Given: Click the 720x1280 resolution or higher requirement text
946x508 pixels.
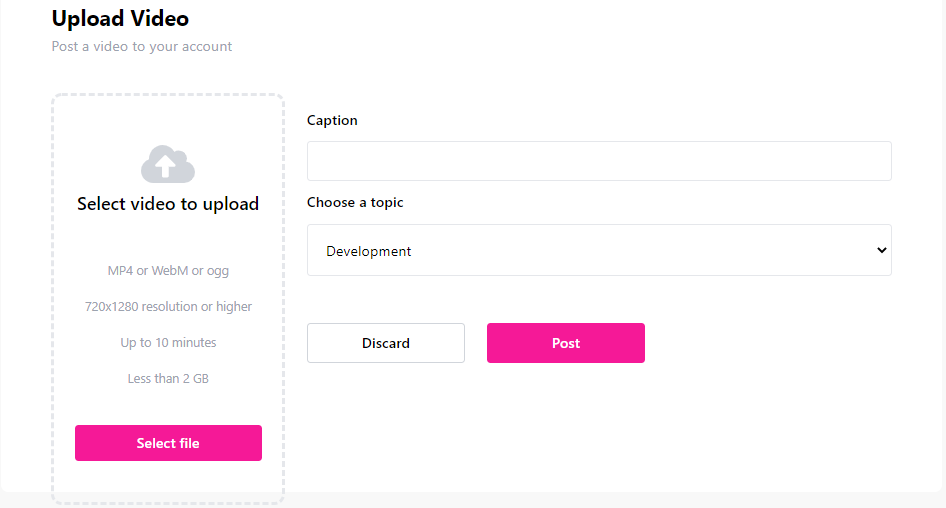Looking at the screenshot, I should (x=168, y=306).
